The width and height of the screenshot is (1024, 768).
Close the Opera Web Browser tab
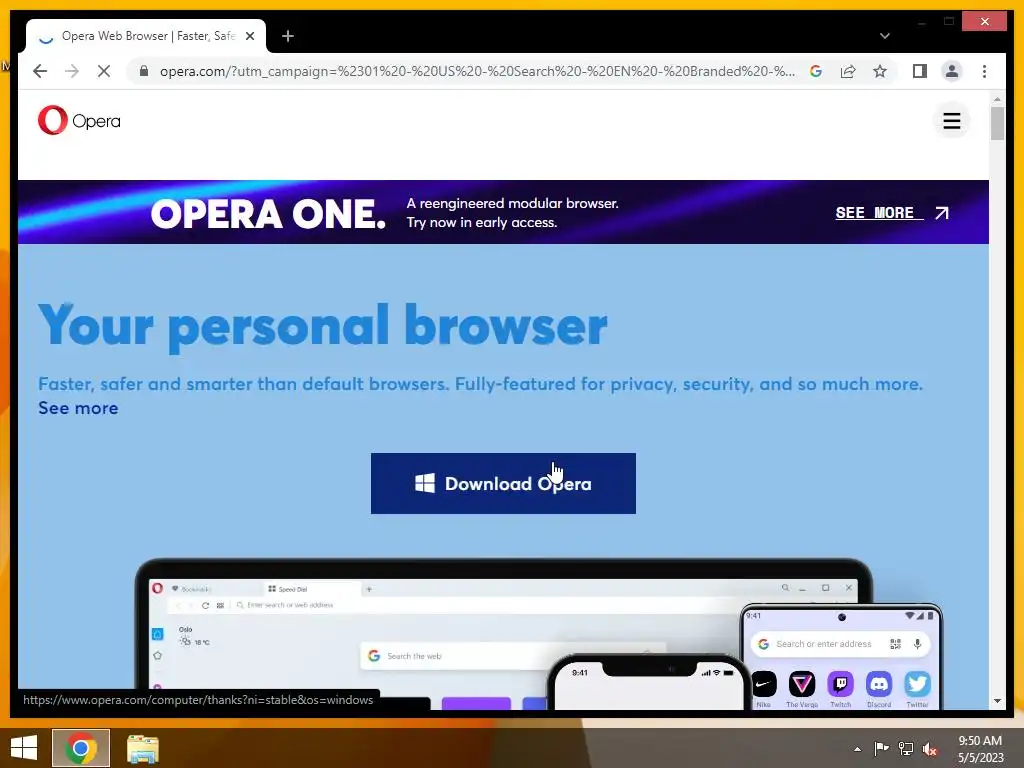pyautogui.click(x=249, y=36)
